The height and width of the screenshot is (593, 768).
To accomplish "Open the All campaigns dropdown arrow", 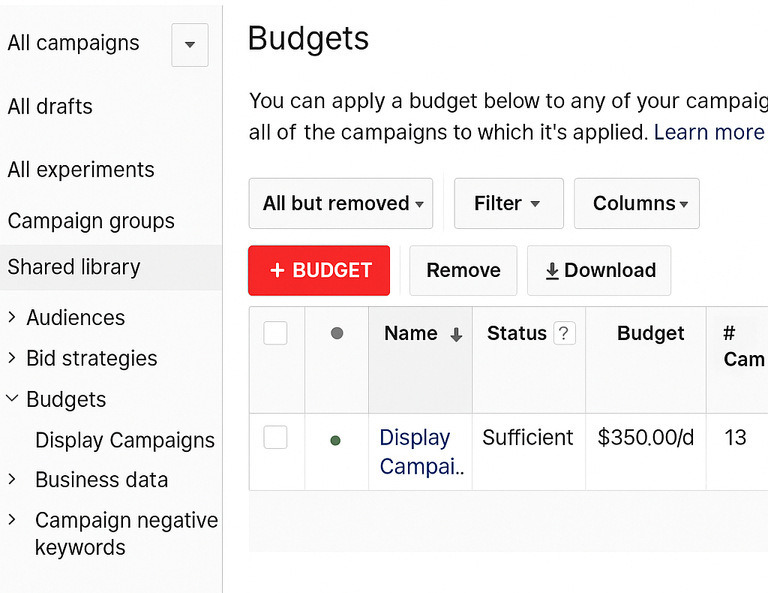I will tap(190, 45).
